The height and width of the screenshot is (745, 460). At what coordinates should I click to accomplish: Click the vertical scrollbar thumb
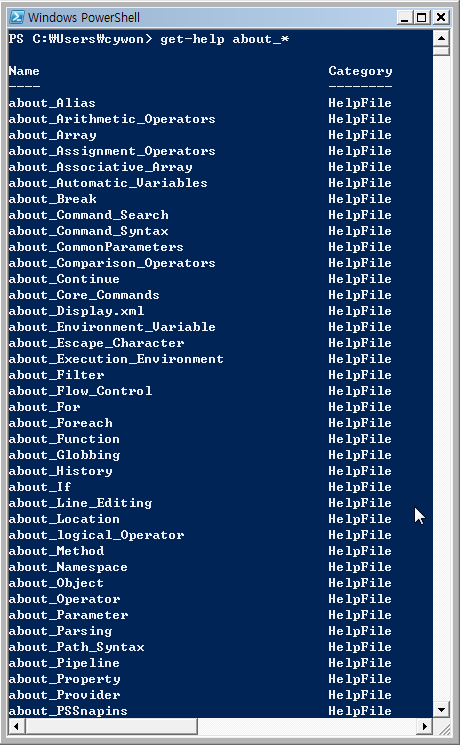(441, 51)
